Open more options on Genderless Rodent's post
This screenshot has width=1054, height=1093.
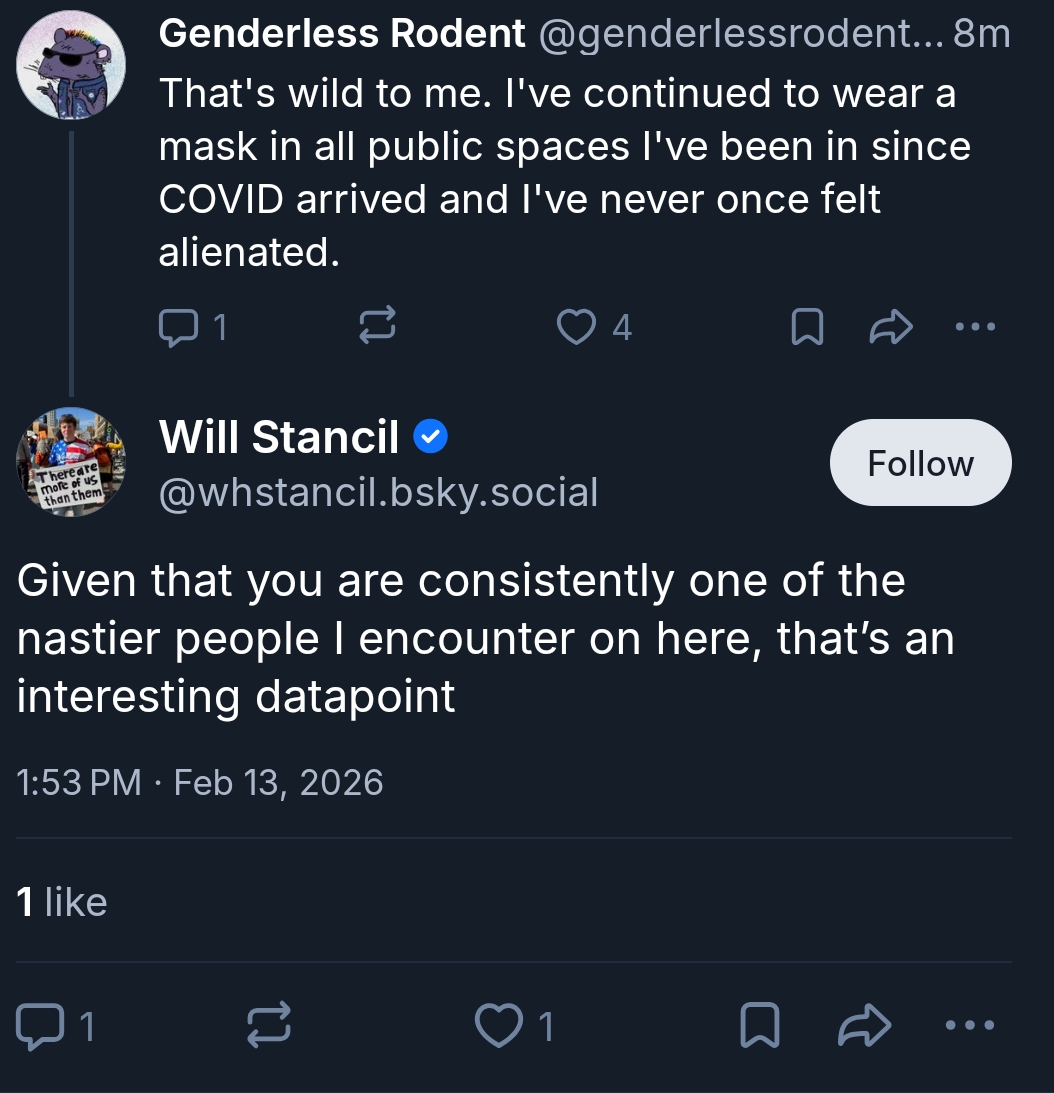point(975,327)
